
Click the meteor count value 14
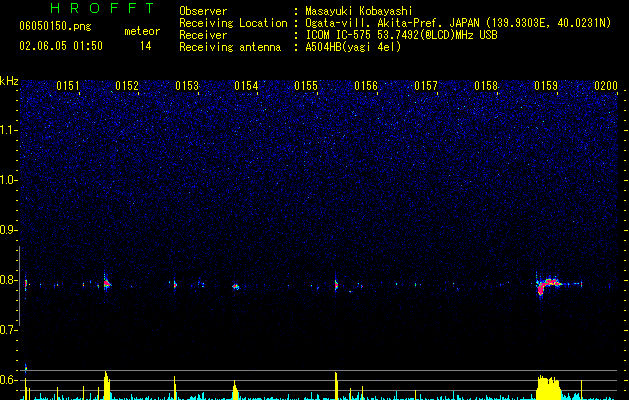point(146,46)
